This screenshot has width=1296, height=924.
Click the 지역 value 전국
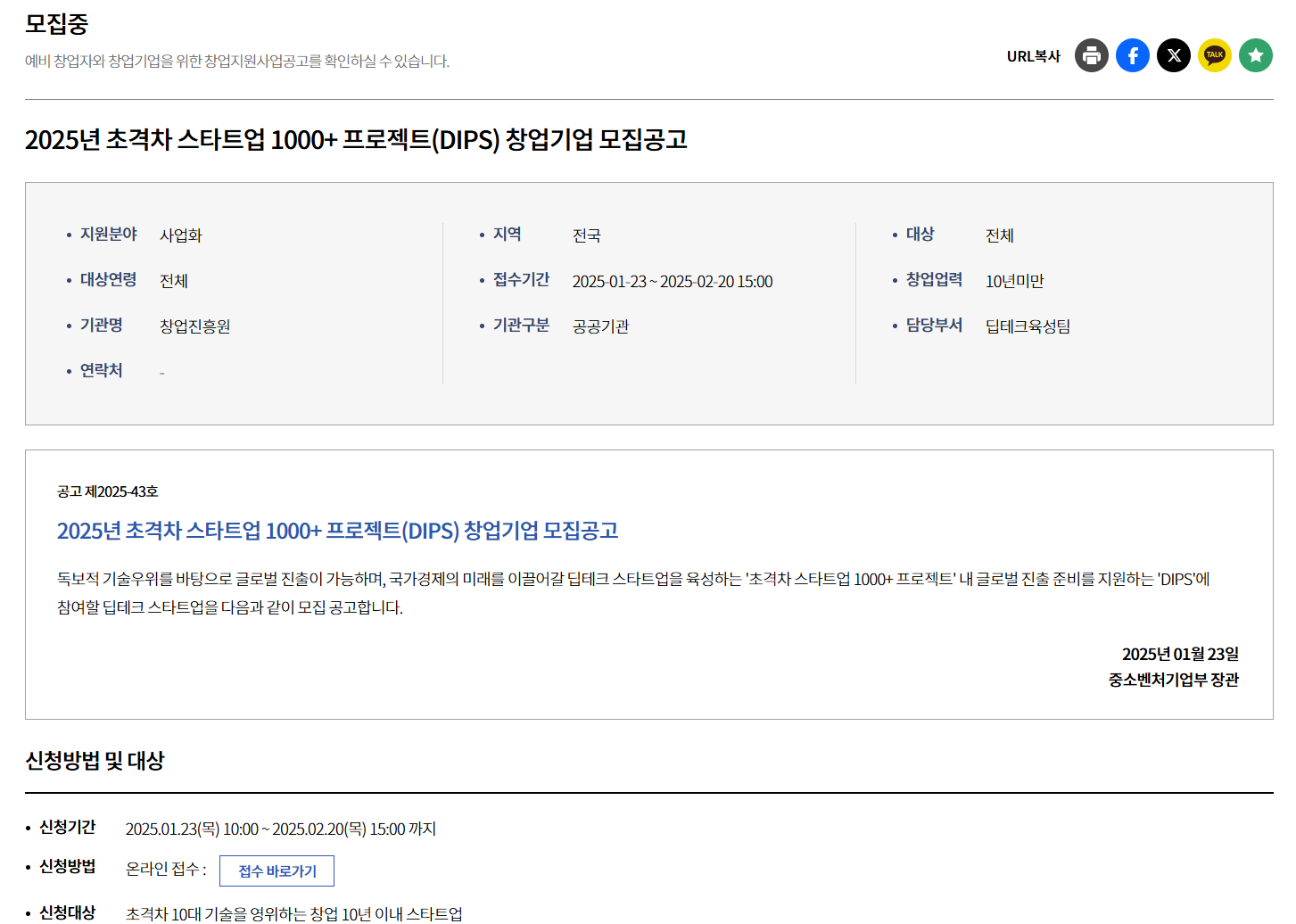(x=587, y=235)
